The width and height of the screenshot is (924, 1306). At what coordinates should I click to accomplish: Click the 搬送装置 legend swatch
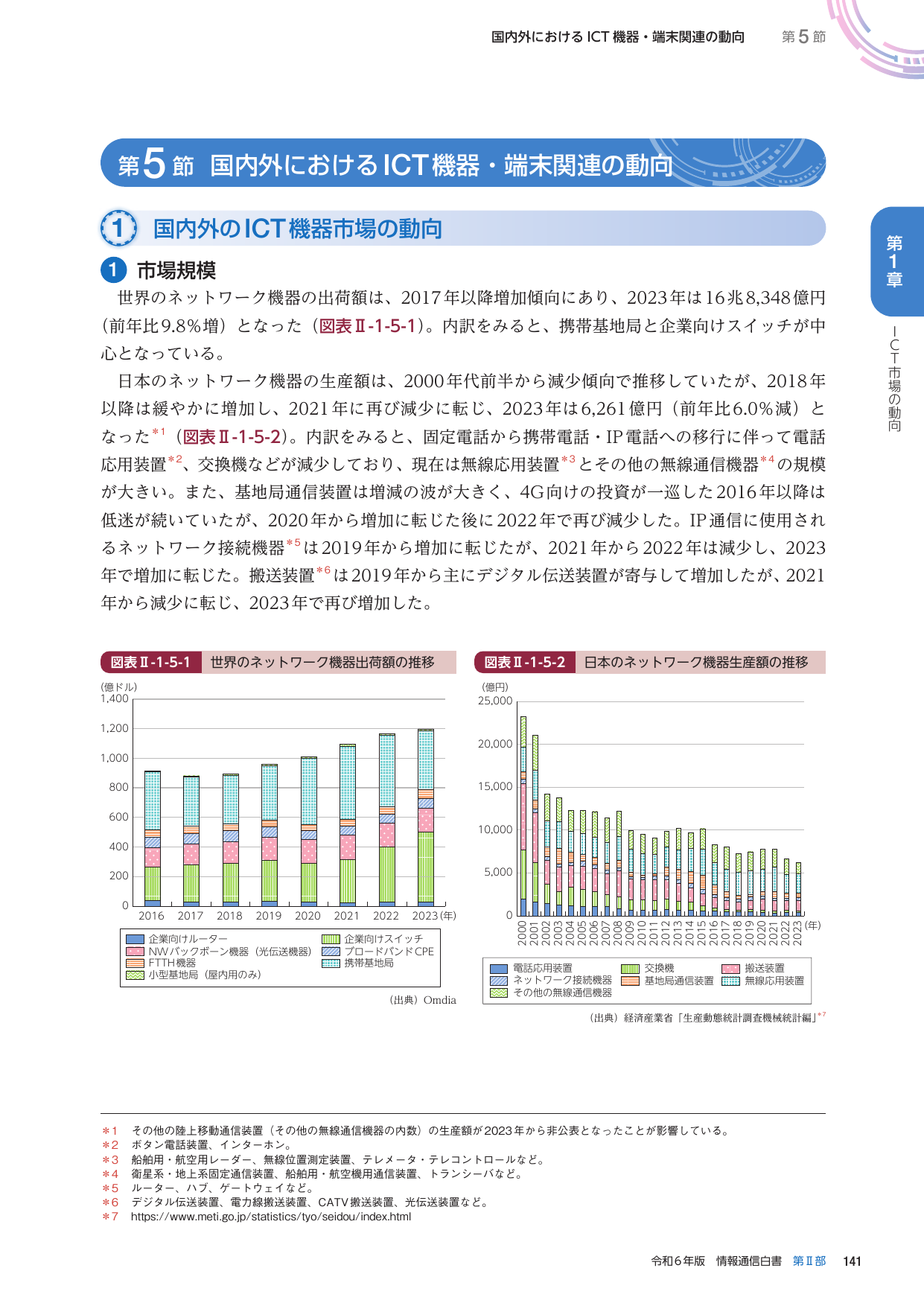[x=730, y=969]
